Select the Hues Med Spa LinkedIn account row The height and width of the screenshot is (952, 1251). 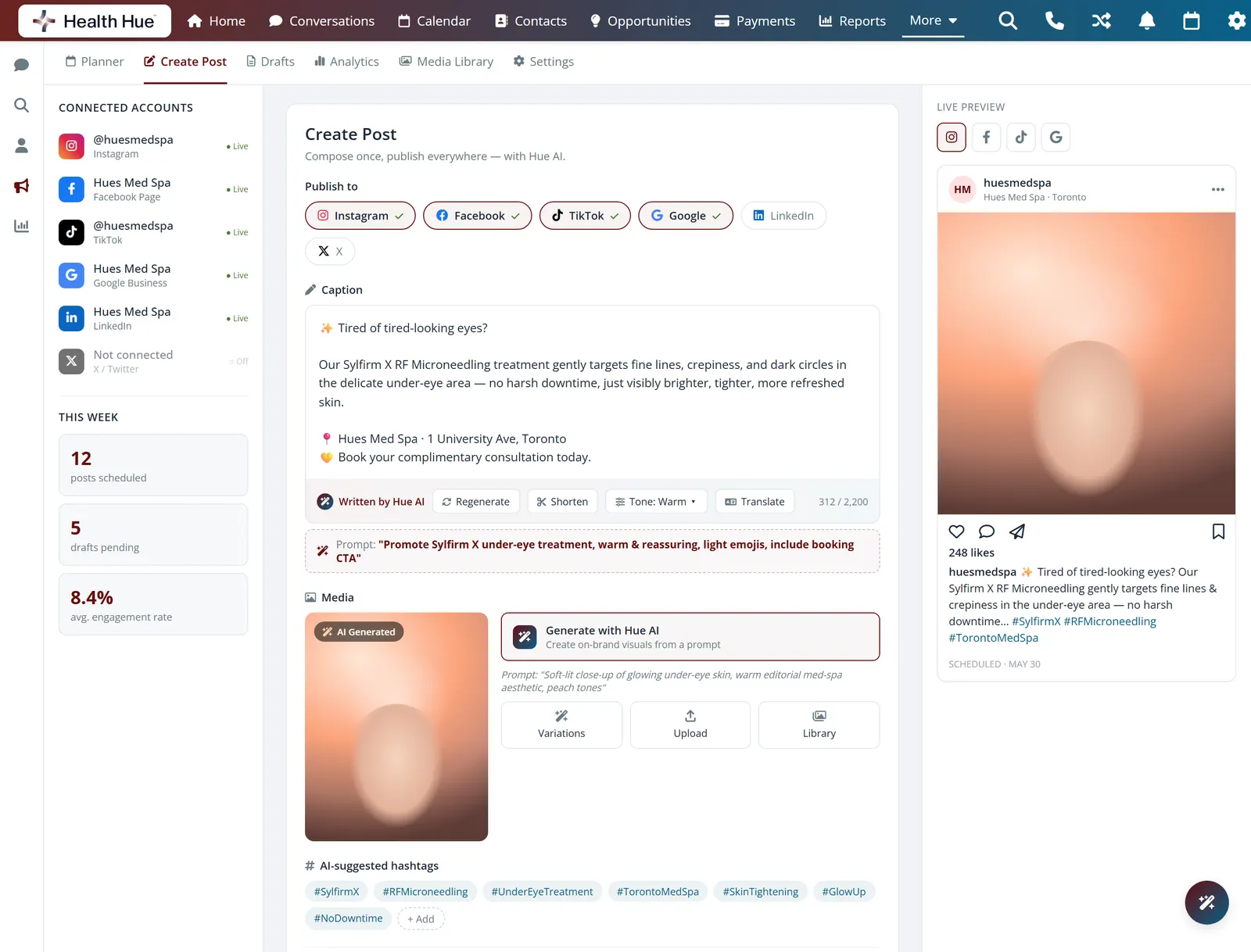[153, 318]
